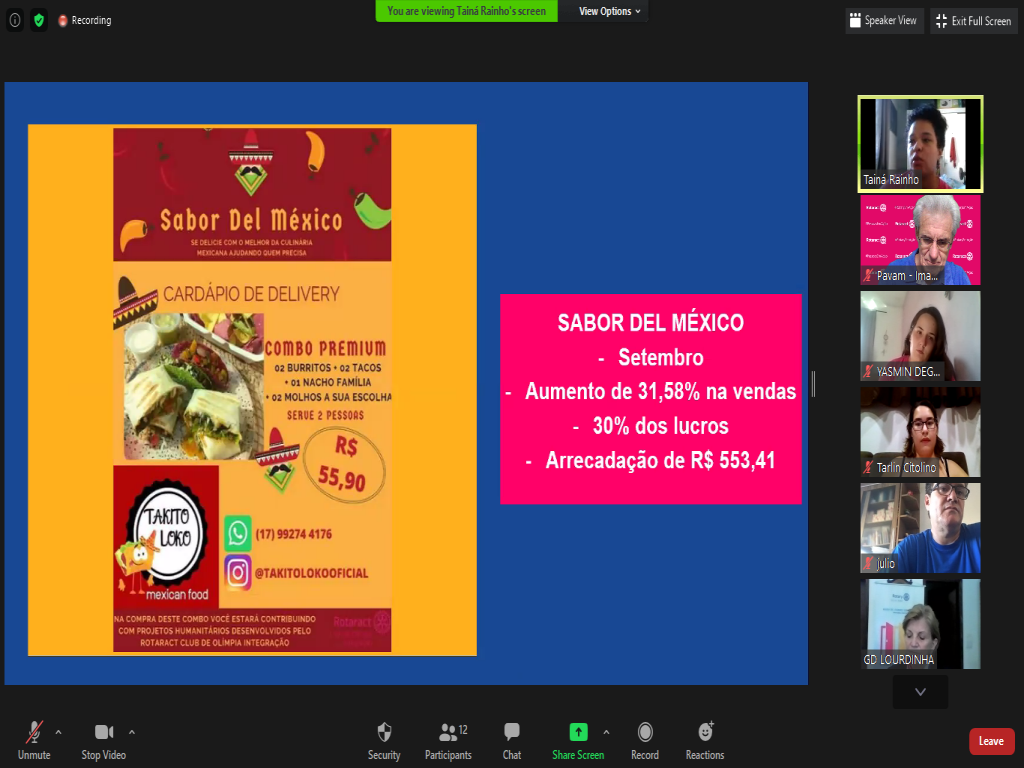This screenshot has height=768, width=1024.
Task: Click the green encryption shield icon
Action: tap(39, 20)
